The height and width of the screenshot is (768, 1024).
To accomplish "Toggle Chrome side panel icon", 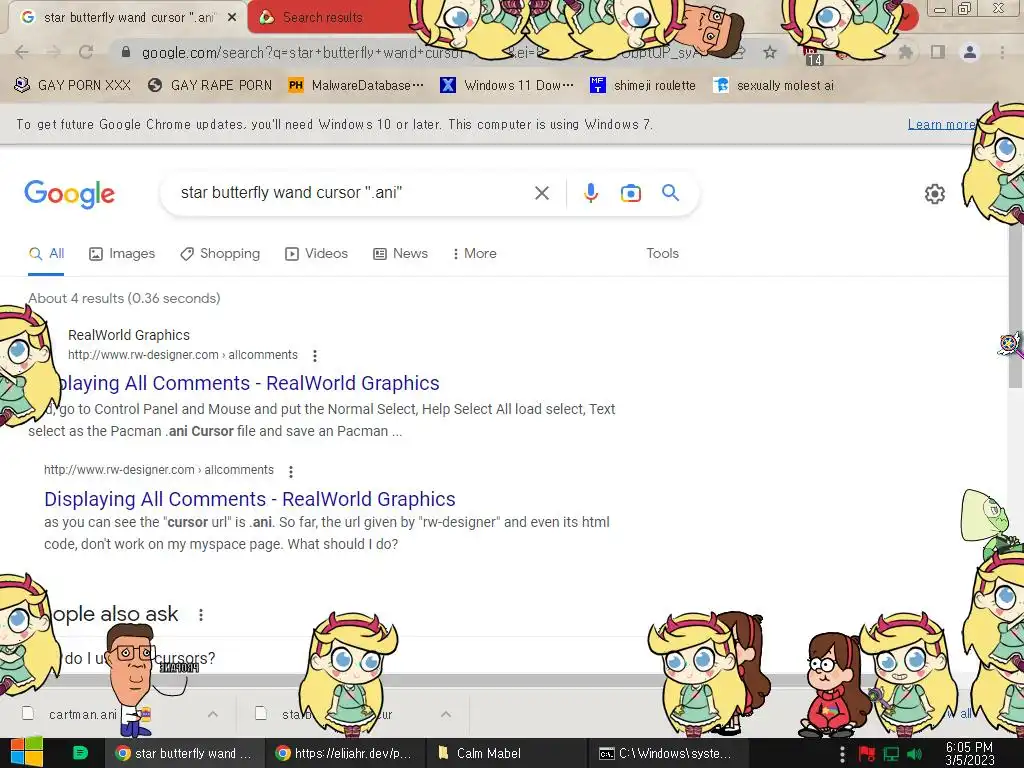I will pos(938,52).
